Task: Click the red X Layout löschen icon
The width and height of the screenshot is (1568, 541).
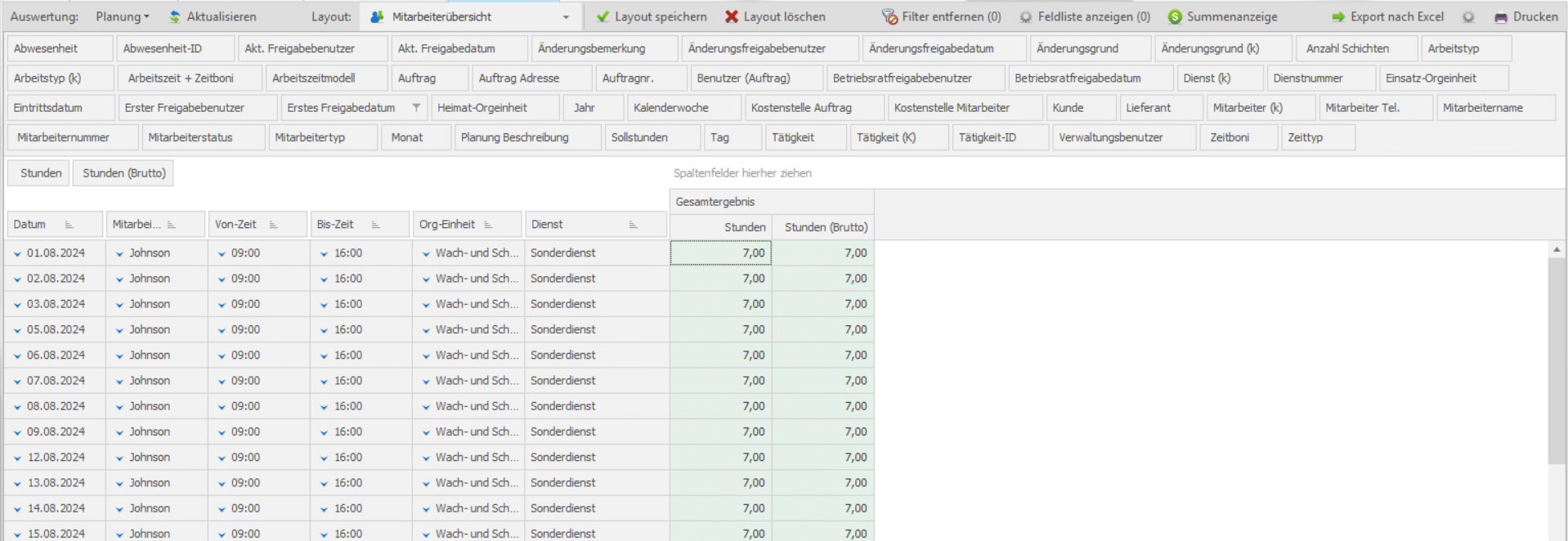Action: [x=732, y=16]
